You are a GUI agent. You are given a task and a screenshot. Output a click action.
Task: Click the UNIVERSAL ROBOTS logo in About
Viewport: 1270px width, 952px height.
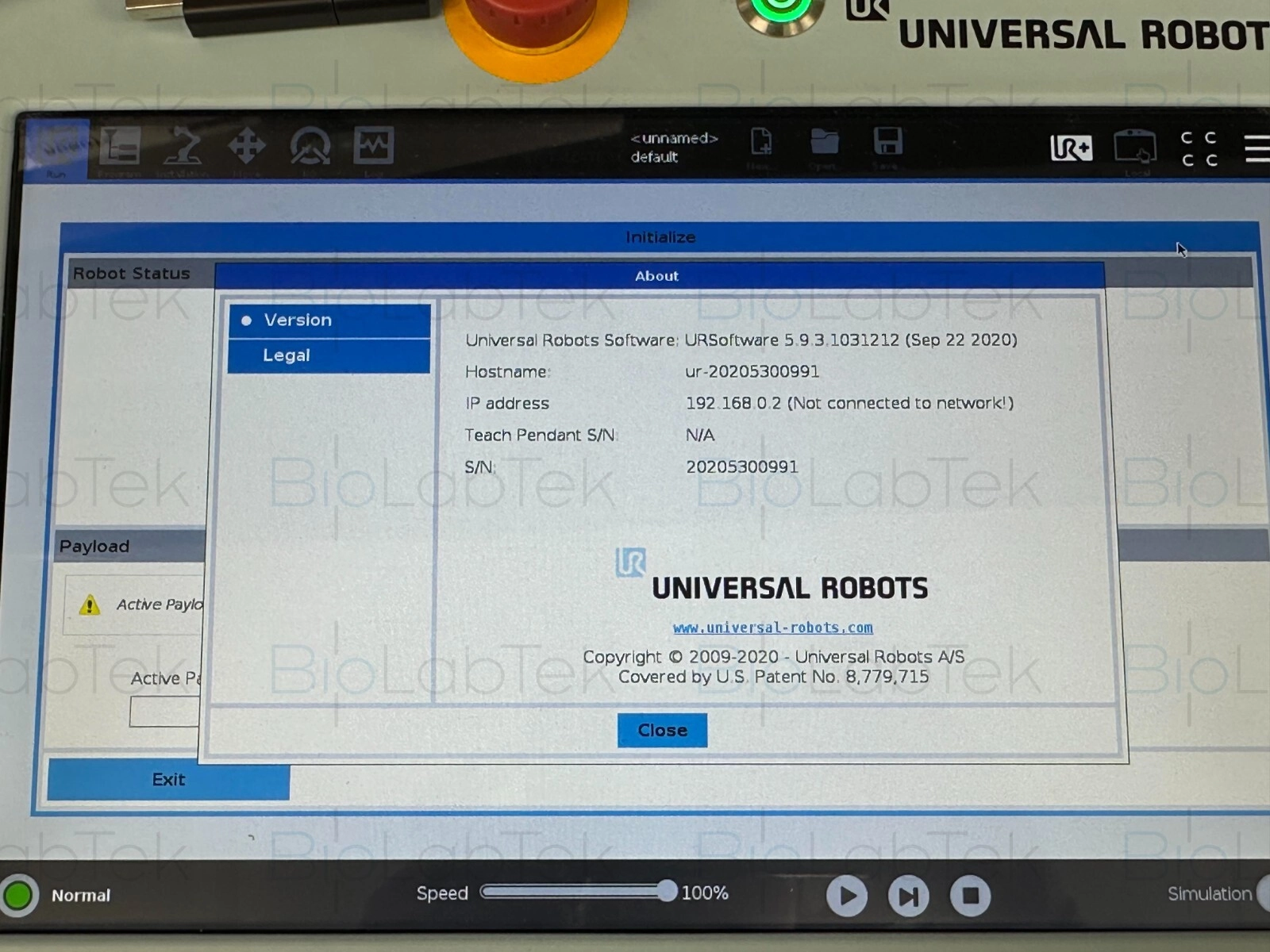pos(772,575)
